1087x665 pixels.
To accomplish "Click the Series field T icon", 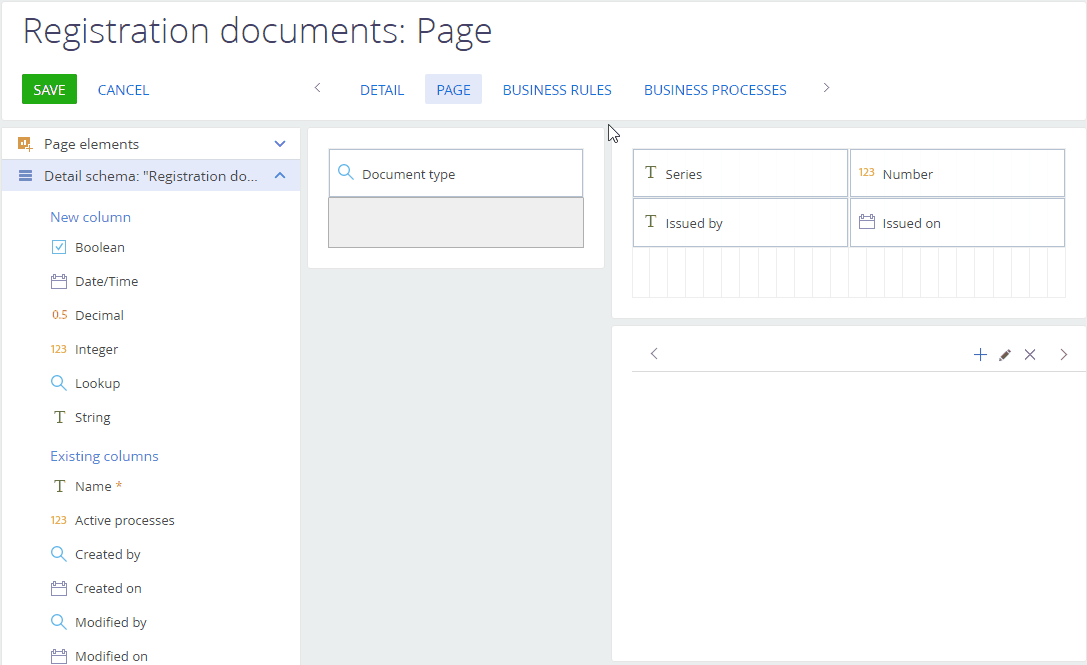I will 650,172.
